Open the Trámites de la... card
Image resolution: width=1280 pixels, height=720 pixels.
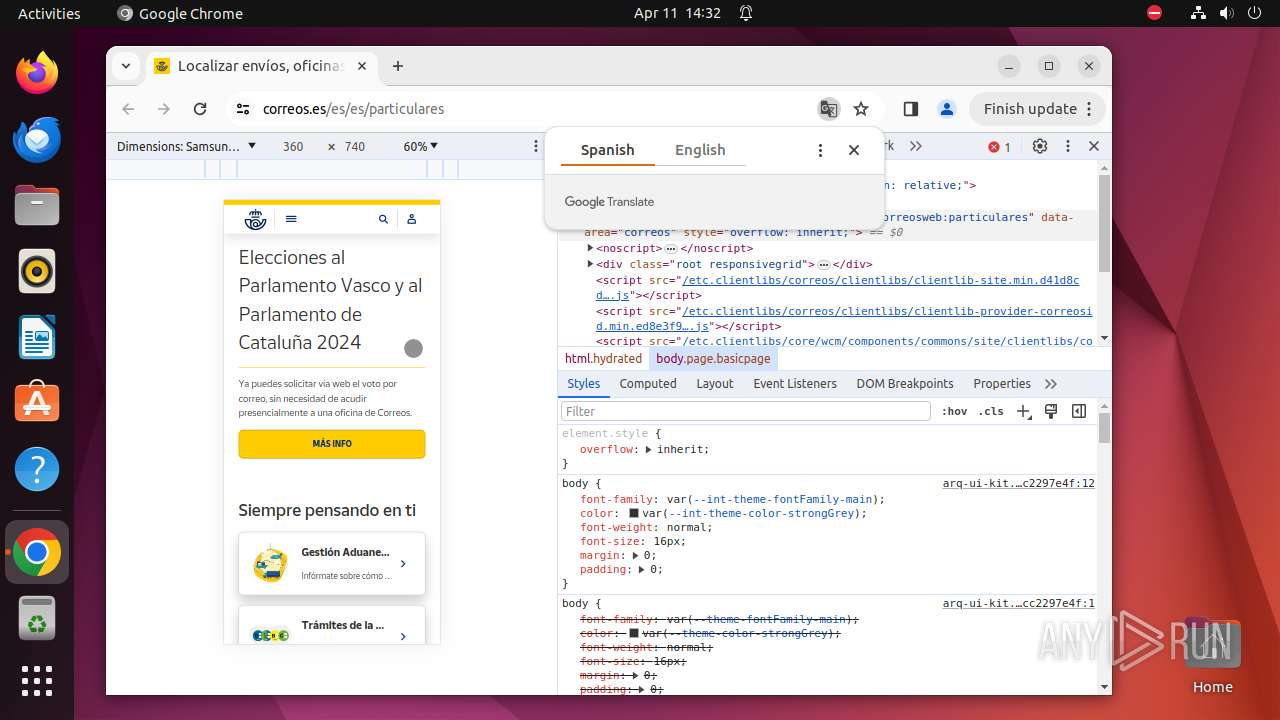332,626
